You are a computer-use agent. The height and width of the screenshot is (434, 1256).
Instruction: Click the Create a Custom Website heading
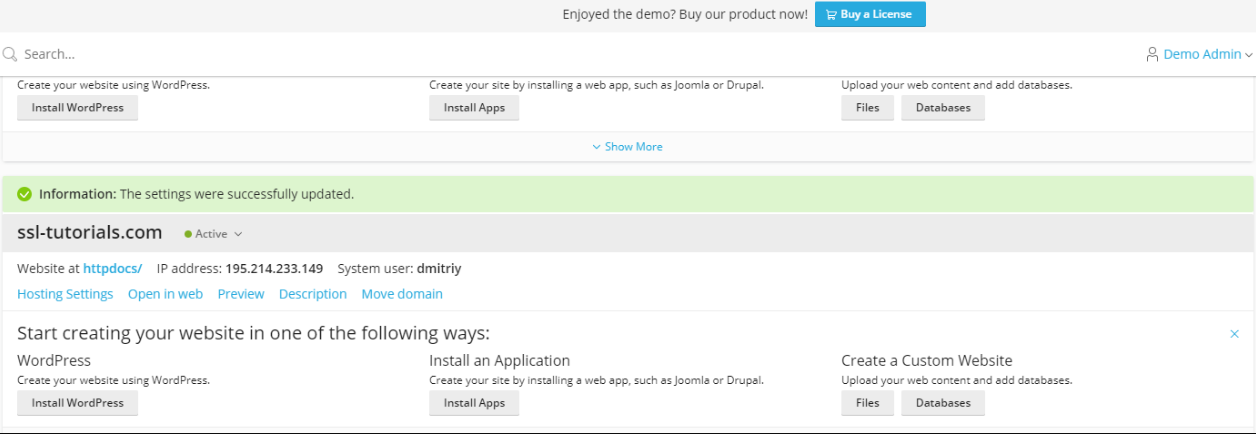click(x=927, y=360)
